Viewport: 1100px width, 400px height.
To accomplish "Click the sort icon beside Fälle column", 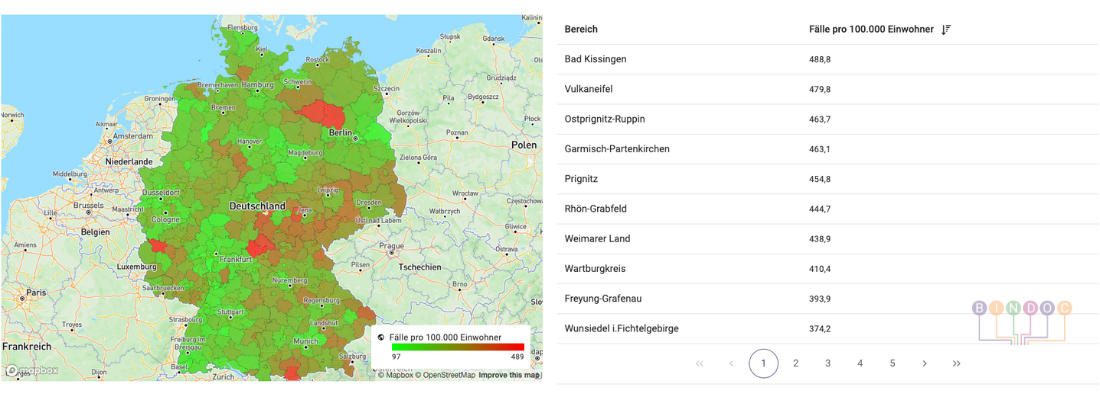I will click(946, 30).
